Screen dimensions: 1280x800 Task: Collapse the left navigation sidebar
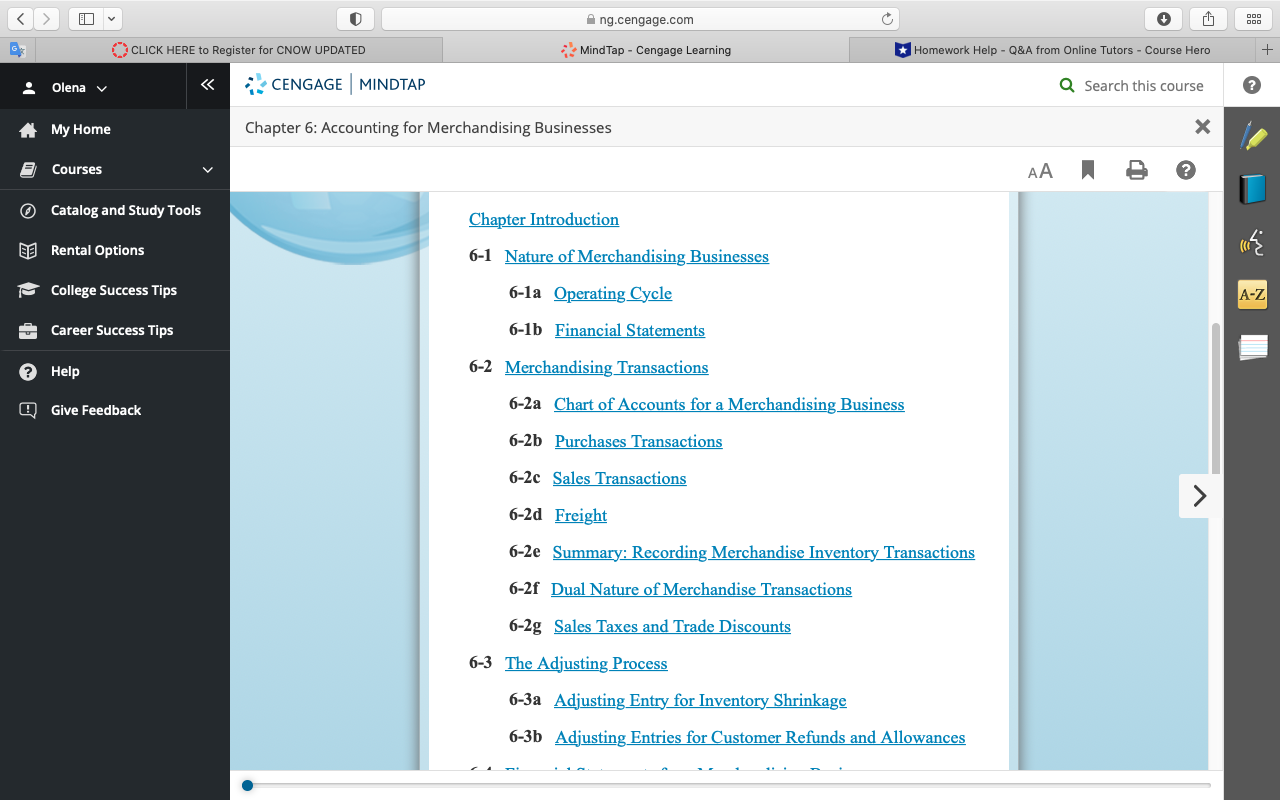pos(208,85)
